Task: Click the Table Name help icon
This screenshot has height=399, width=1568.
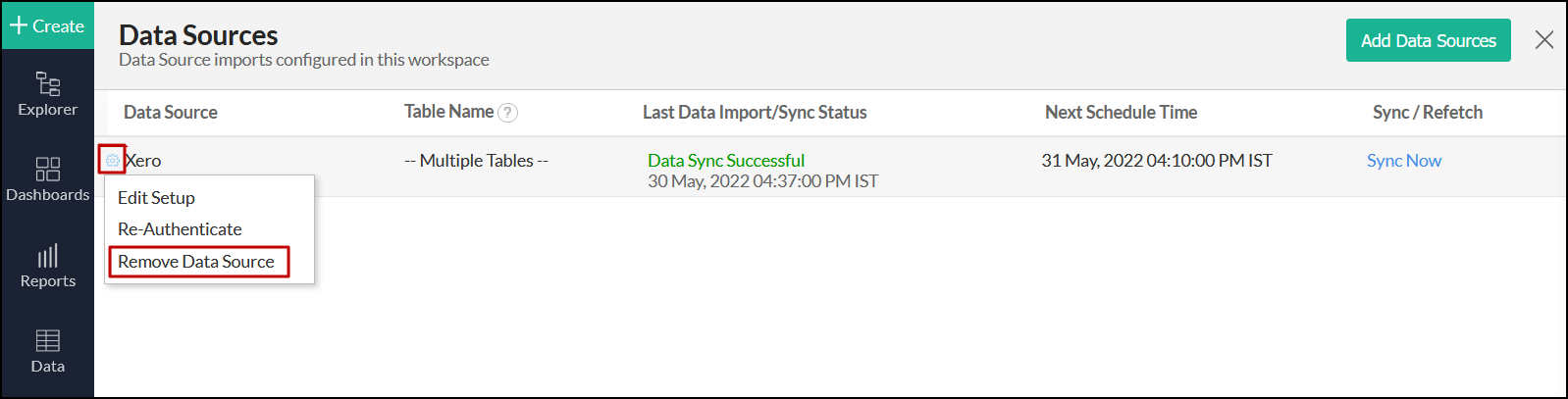Action: pos(507,113)
